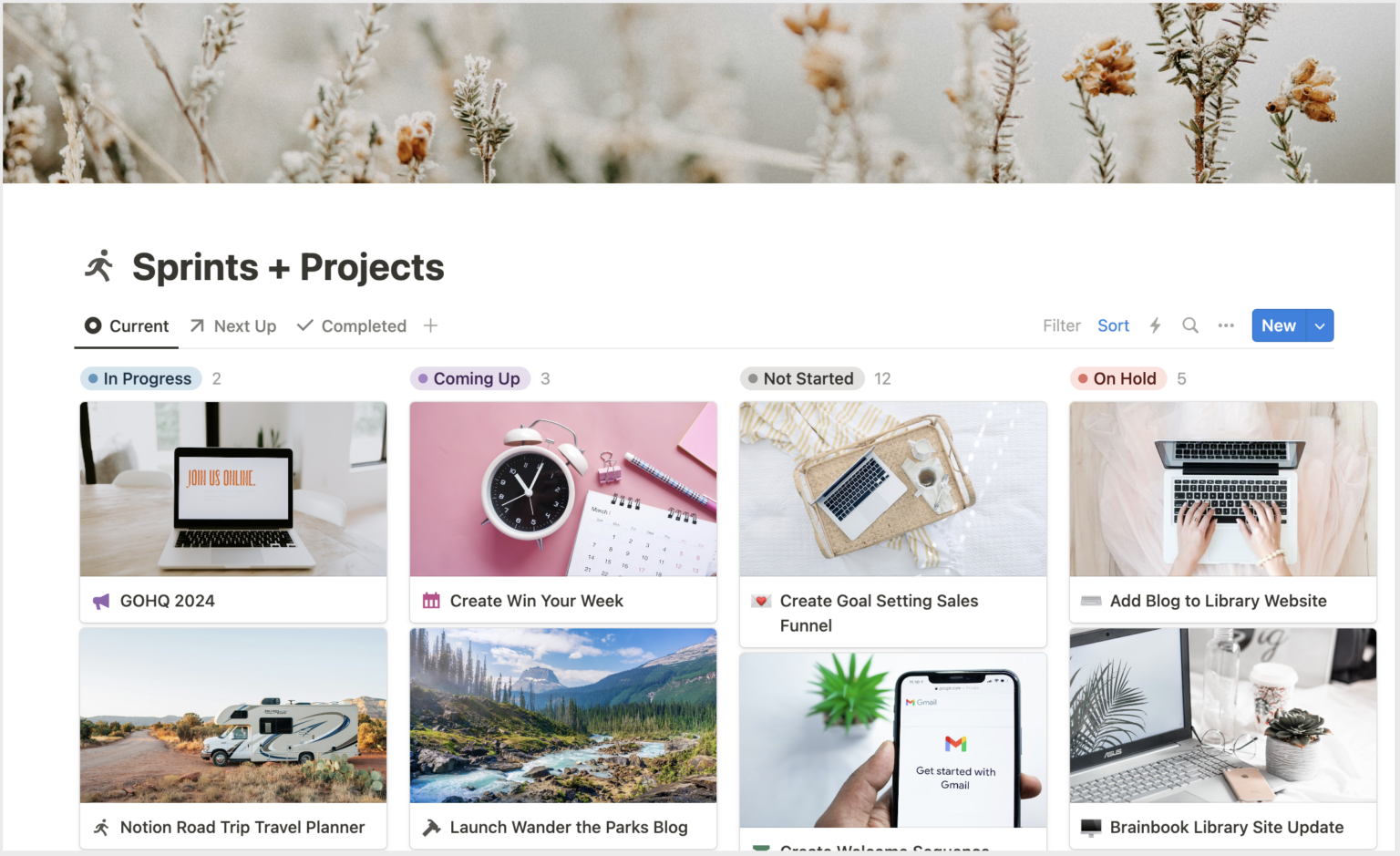Switch to the Completed tab
This screenshot has width=1400, height=856.
pos(352,325)
